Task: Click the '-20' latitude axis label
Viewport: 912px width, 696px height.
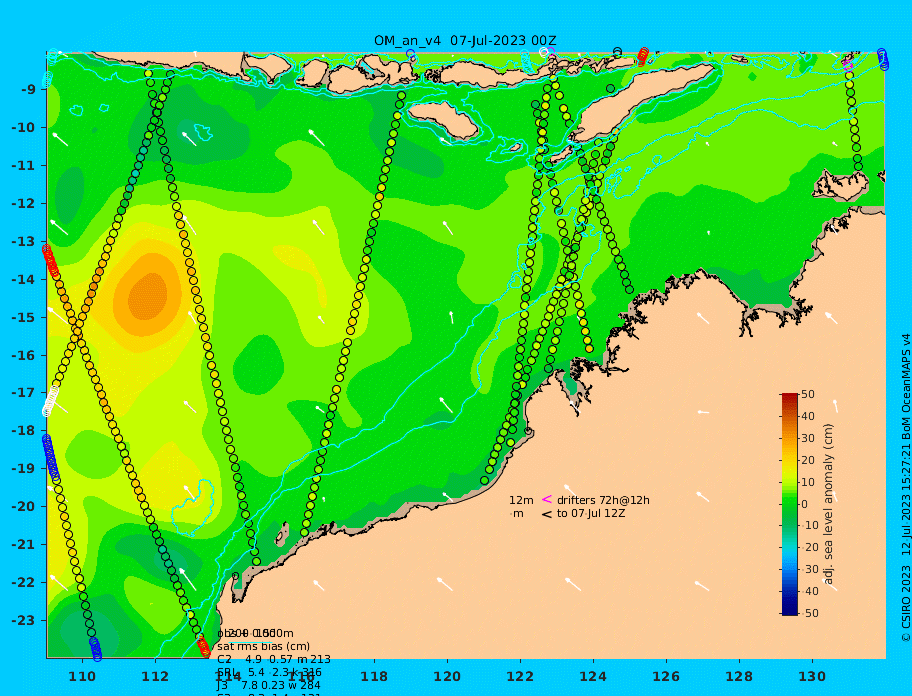Action: click(x=24, y=506)
